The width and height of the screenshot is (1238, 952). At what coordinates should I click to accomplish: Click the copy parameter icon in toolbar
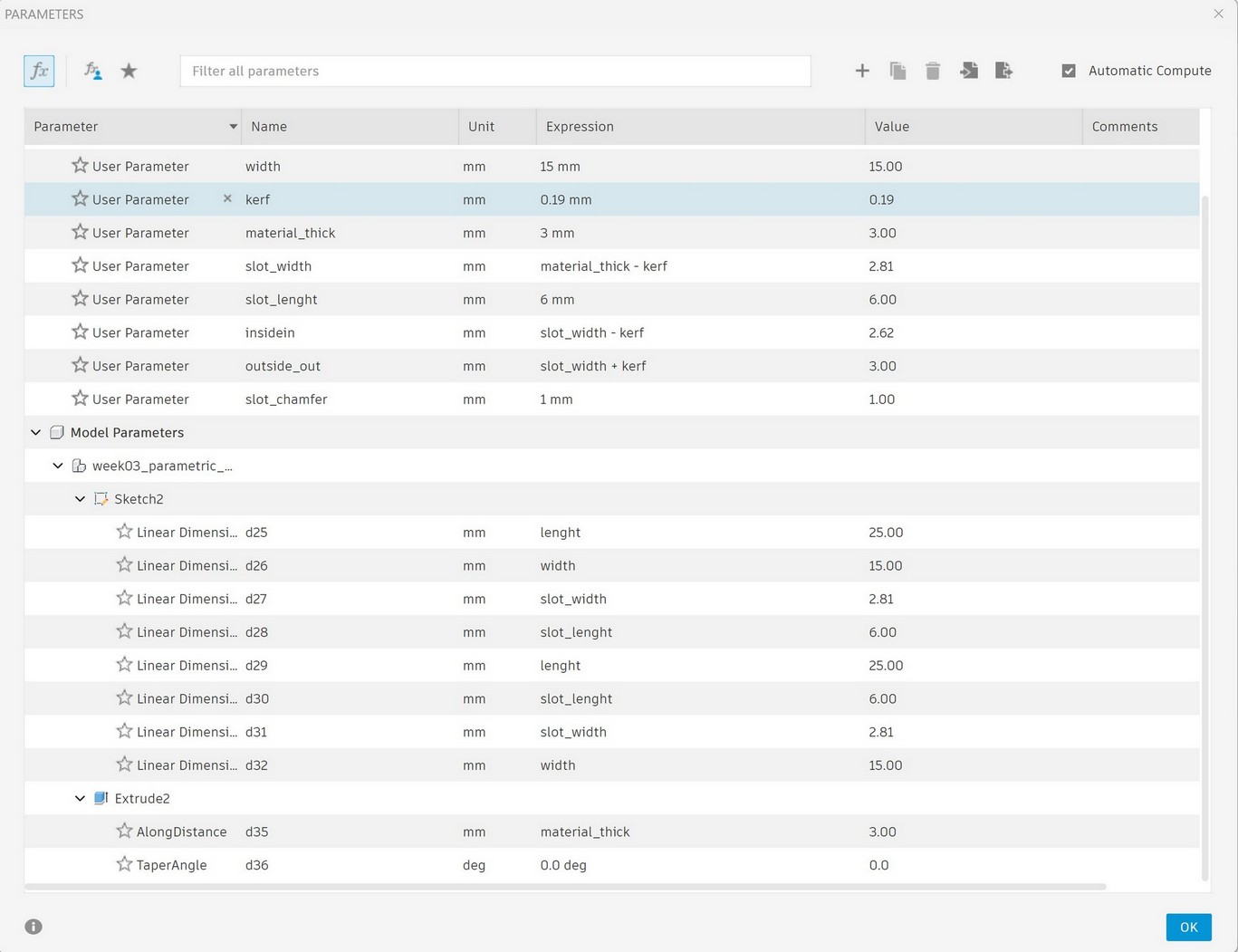click(897, 71)
